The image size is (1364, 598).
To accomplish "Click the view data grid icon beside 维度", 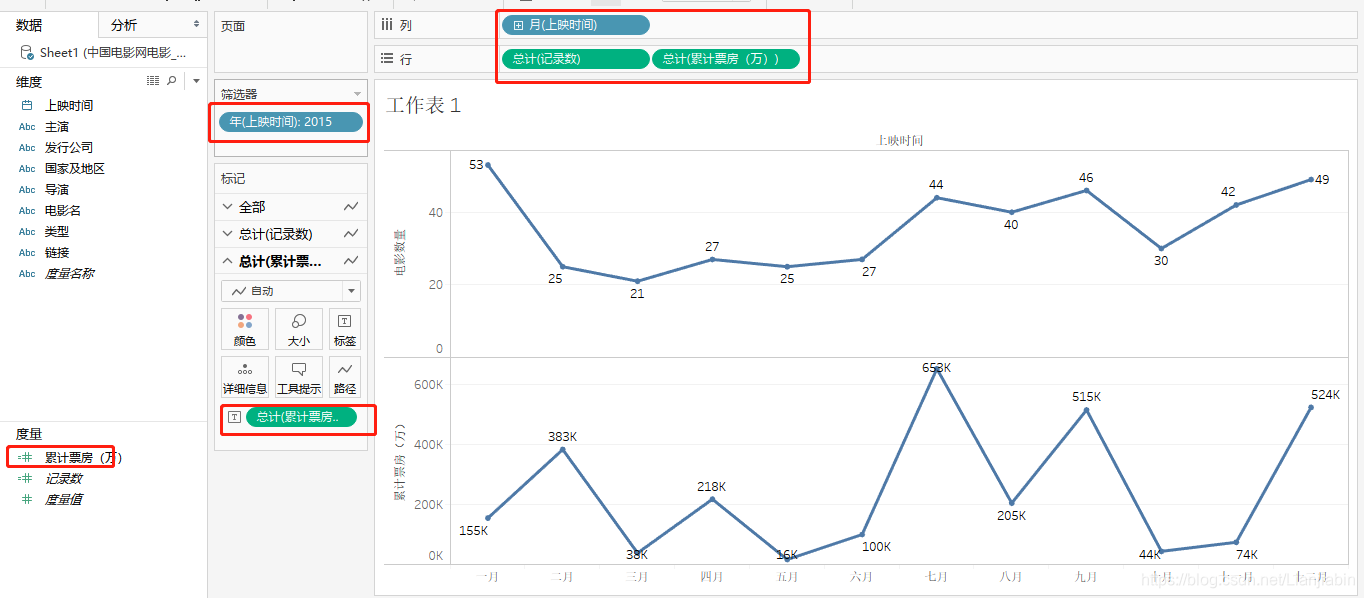I will (153, 80).
